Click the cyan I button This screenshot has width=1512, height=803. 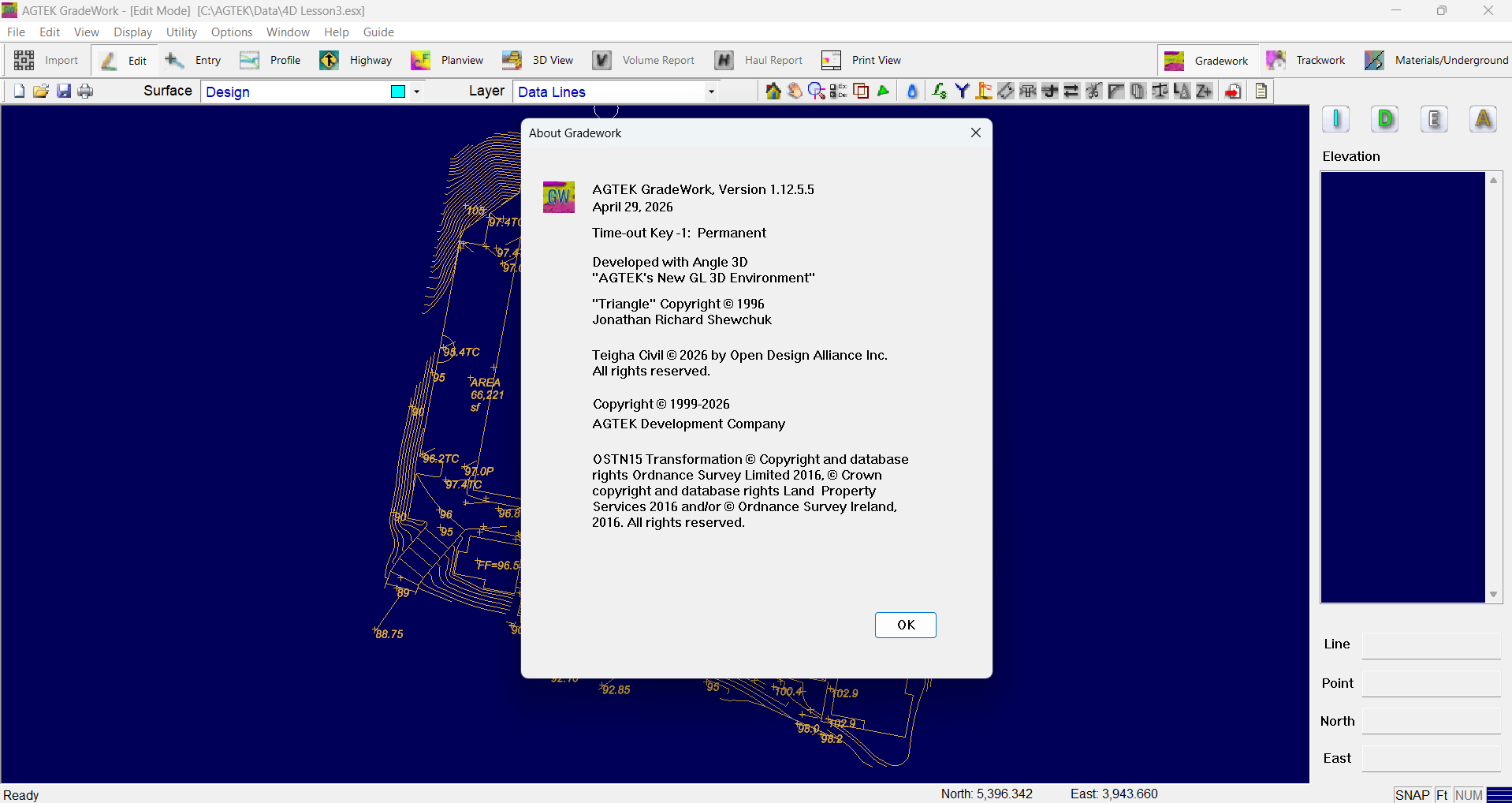(x=1335, y=119)
